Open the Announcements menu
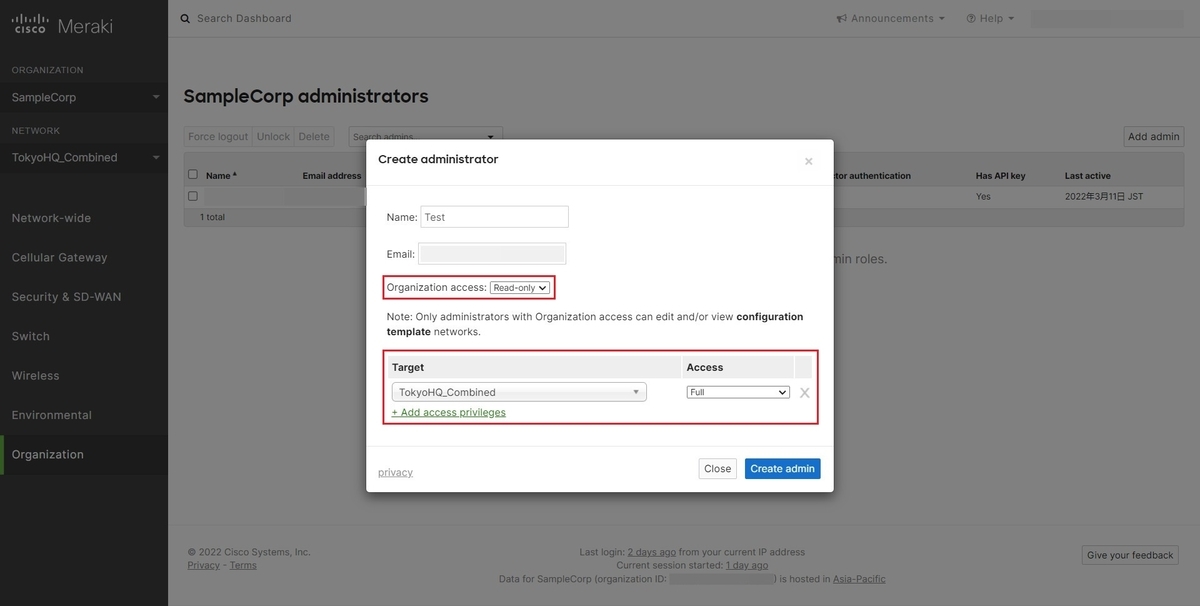The width and height of the screenshot is (1200, 606). coord(891,18)
